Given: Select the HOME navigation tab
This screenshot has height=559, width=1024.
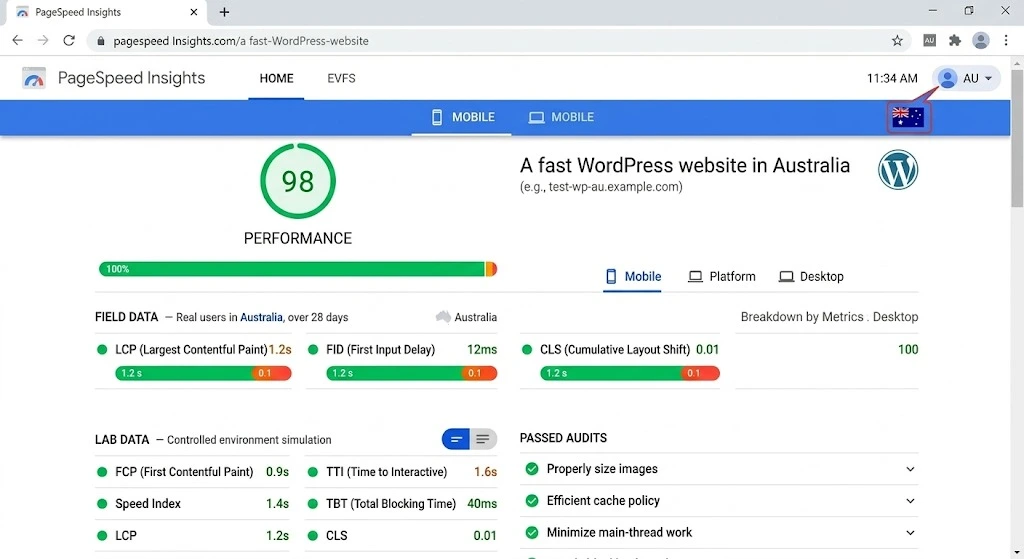Looking at the screenshot, I should [276, 78].
